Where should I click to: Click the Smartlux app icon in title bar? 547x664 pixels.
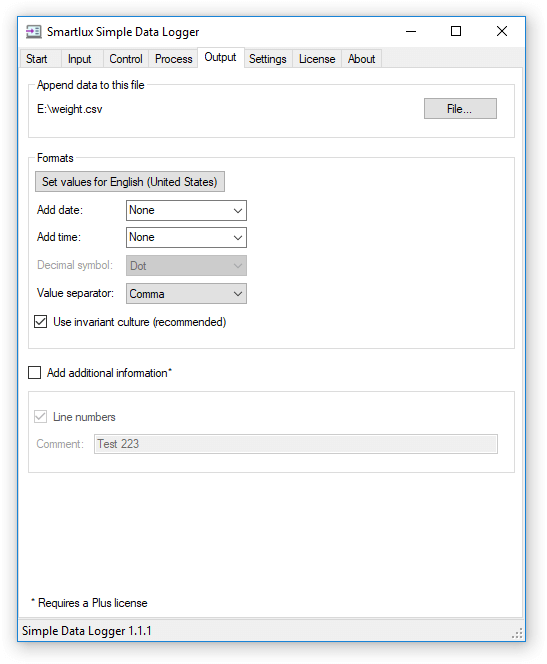tap(33, 32)
